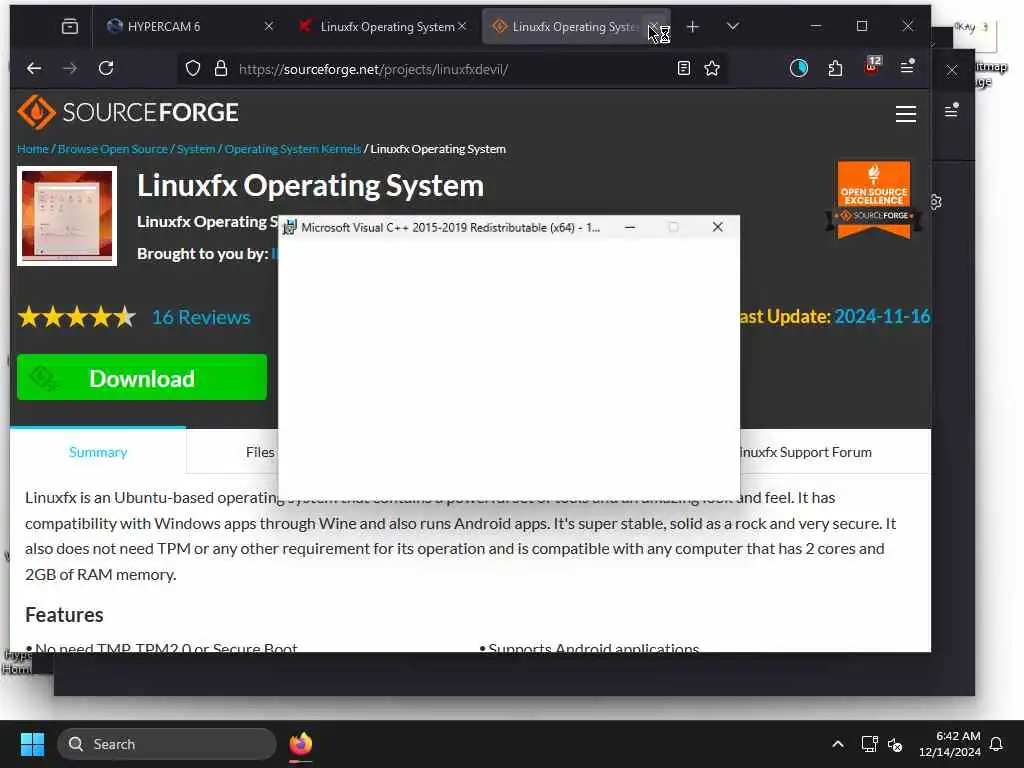Click the Linuxfx project screenshot thumbnail
Screen dimensions: 1024x768
click(x=67, y=216)
